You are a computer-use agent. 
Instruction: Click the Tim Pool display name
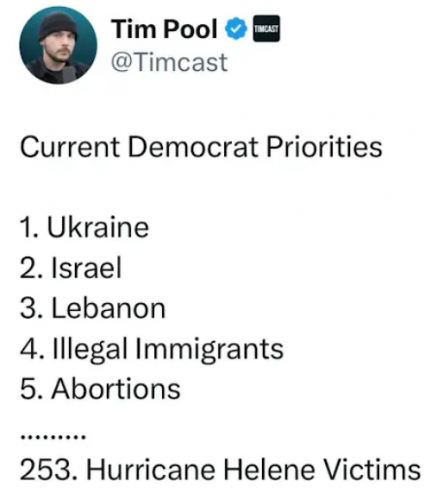pos(165,29)
